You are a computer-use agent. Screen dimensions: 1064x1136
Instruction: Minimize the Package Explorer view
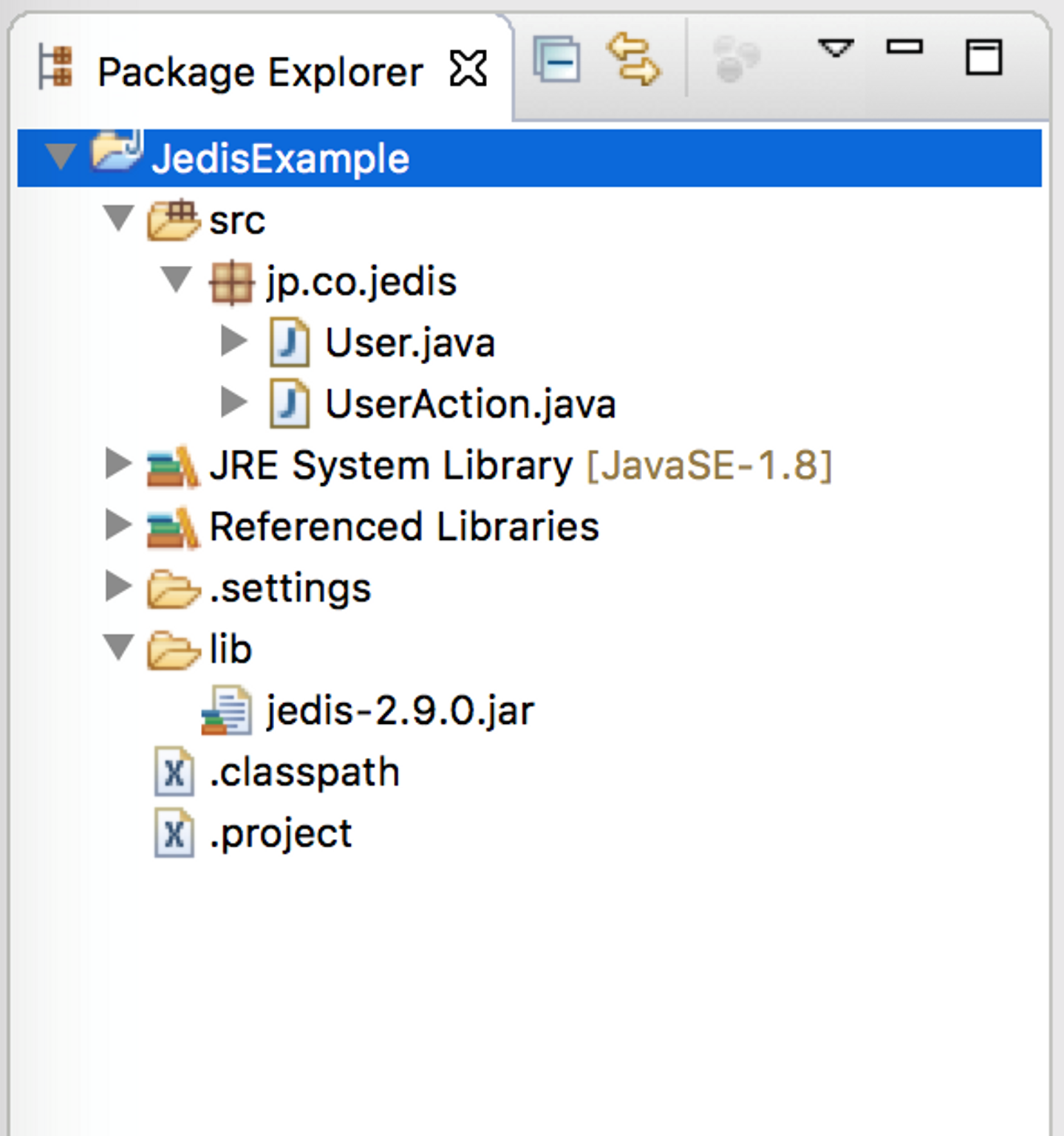(x=904, y=47)
